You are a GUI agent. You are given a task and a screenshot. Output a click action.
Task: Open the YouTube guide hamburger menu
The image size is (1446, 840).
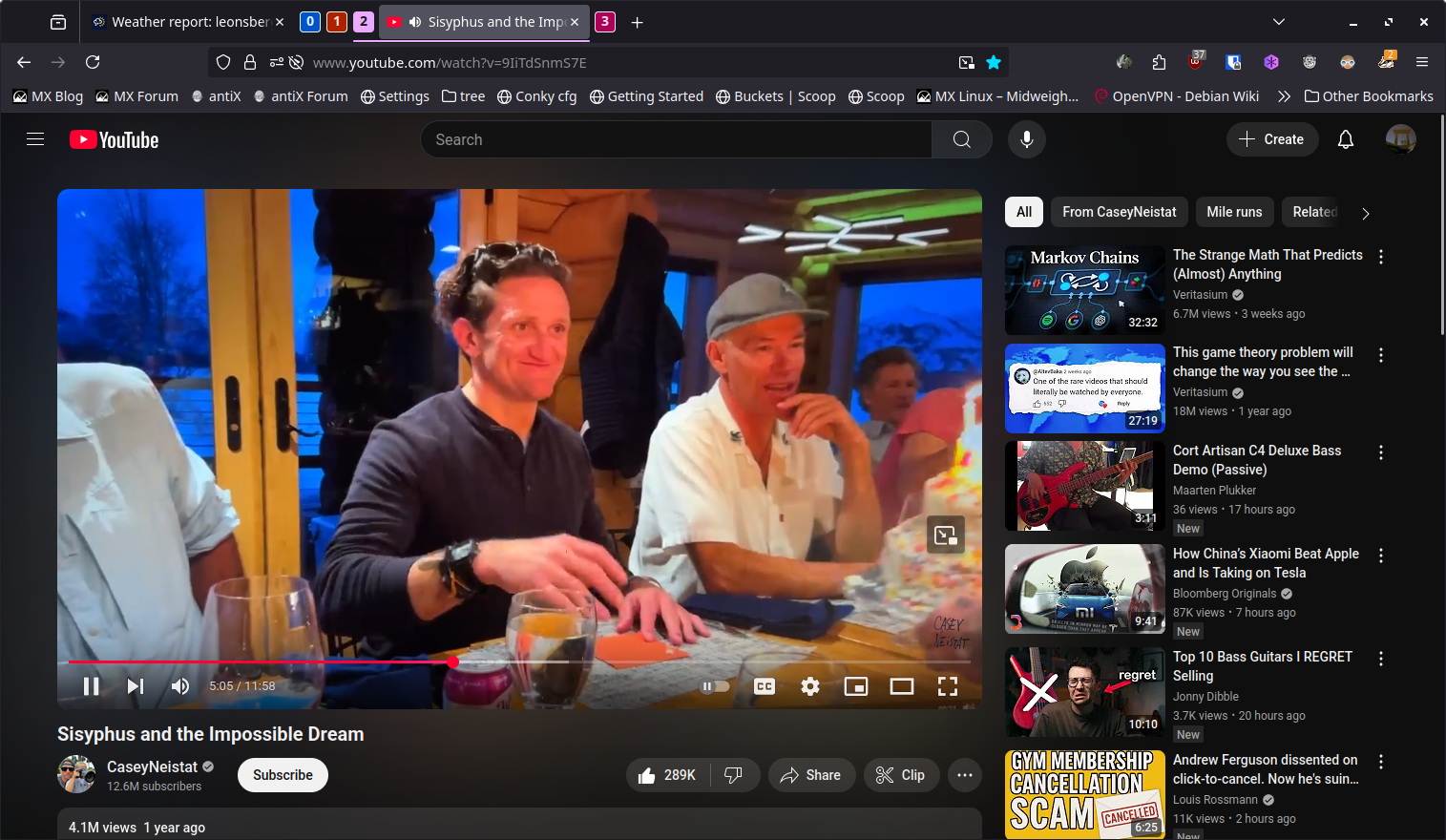[35, 139]
